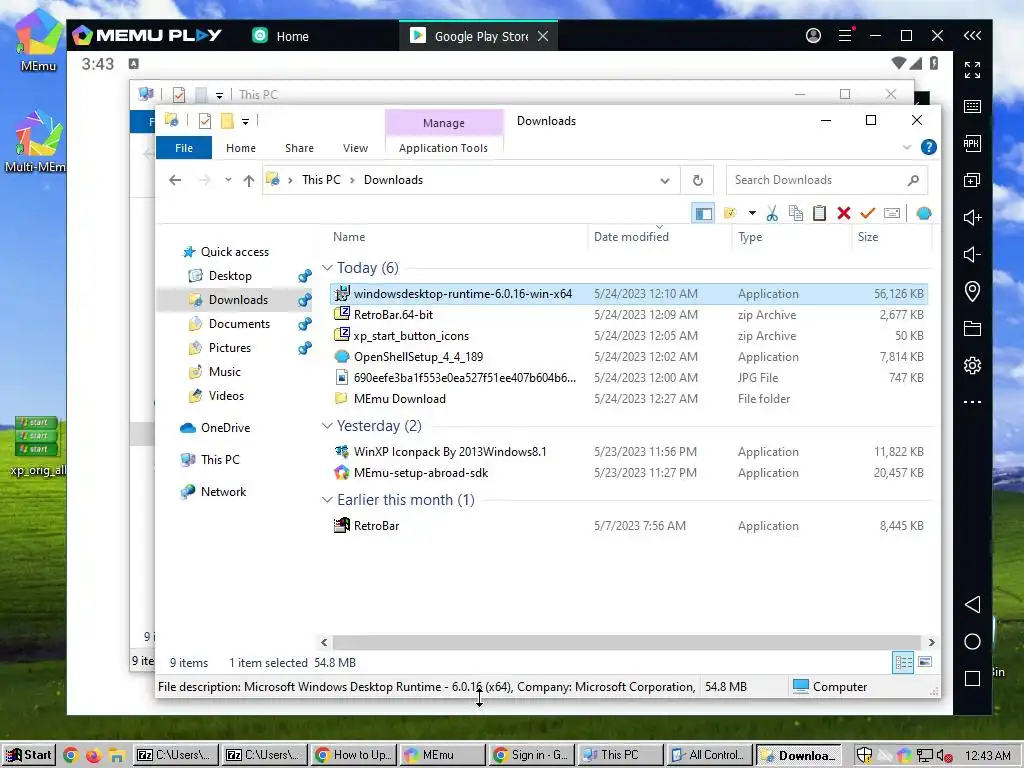1024x768 pixels.
Task: Select Pictures in navigation pane
Action: click(229, 348)
